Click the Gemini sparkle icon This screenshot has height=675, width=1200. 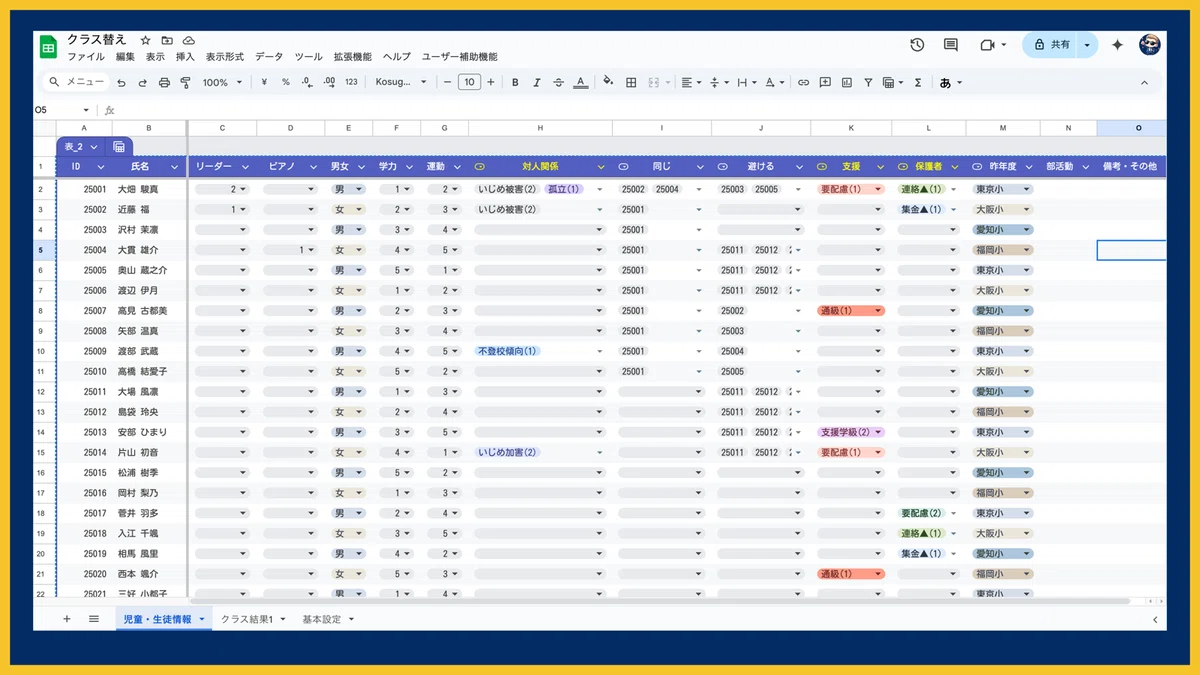(x=1117, y=45)
